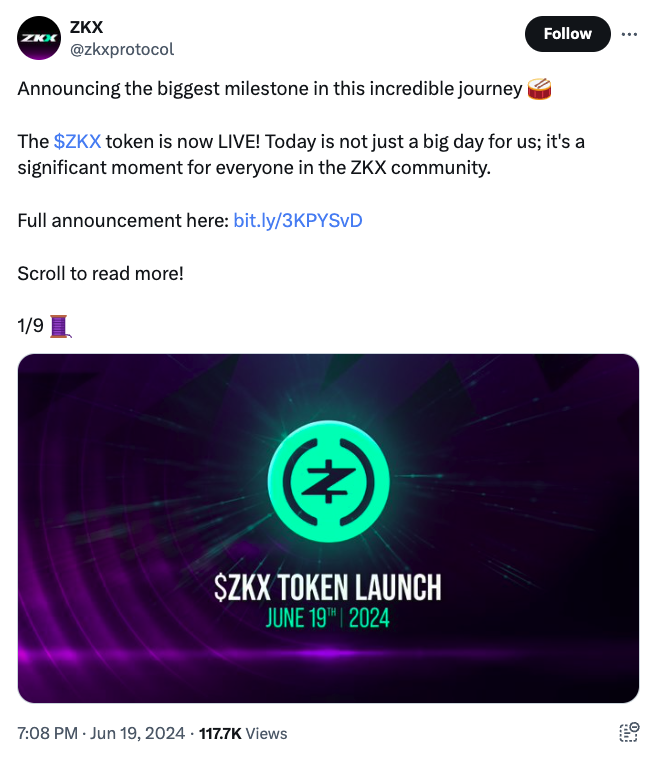This screenshot has width=658, height=759.
Task: Open the $ZKX cashtag link
Action: [x=77, y=142]
